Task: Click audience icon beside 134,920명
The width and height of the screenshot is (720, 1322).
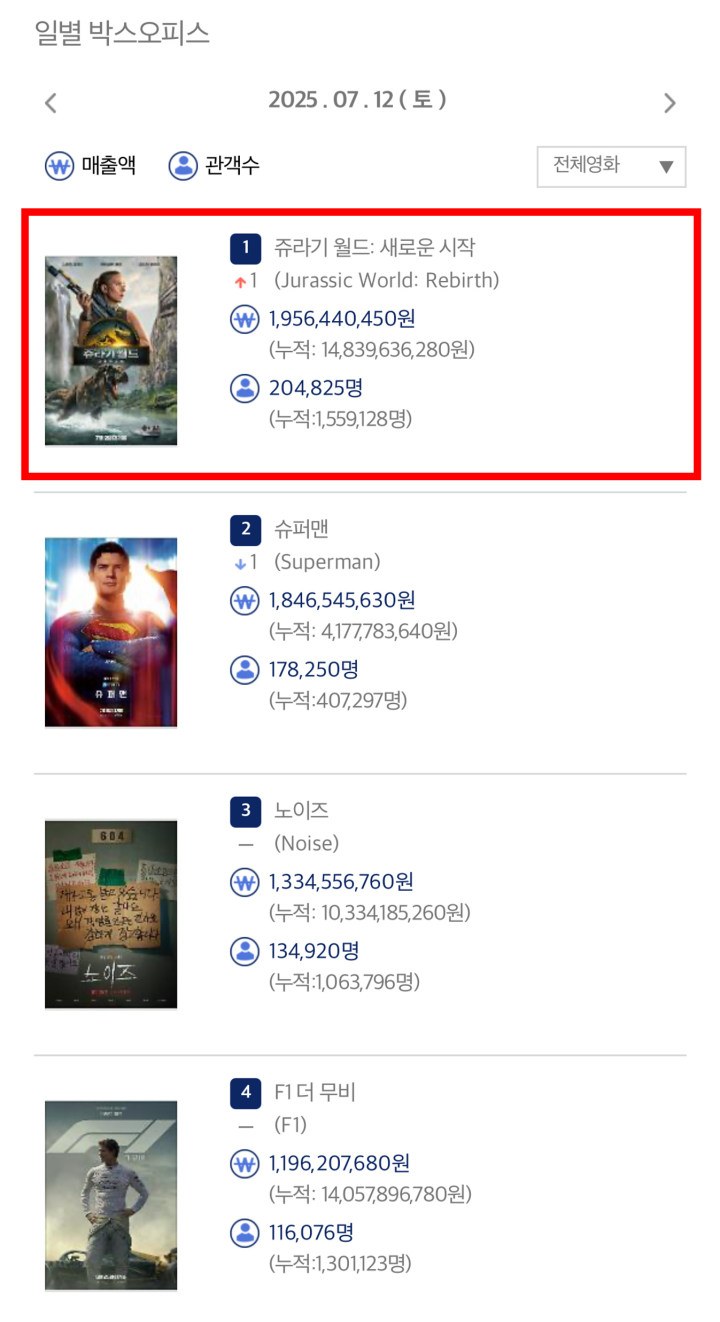Action: click(245, 951)
